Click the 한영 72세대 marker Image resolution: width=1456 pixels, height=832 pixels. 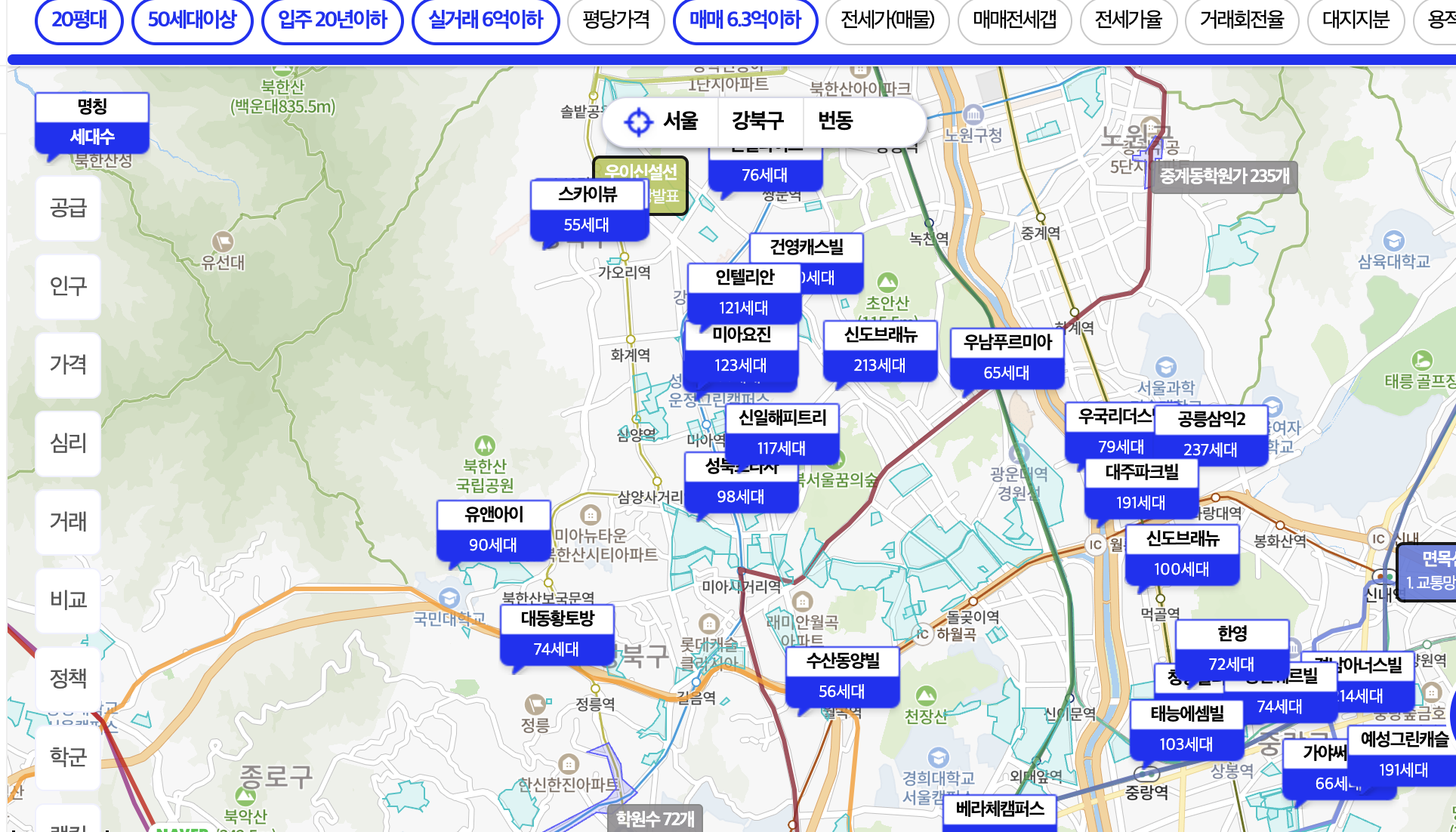[1232, 649]
